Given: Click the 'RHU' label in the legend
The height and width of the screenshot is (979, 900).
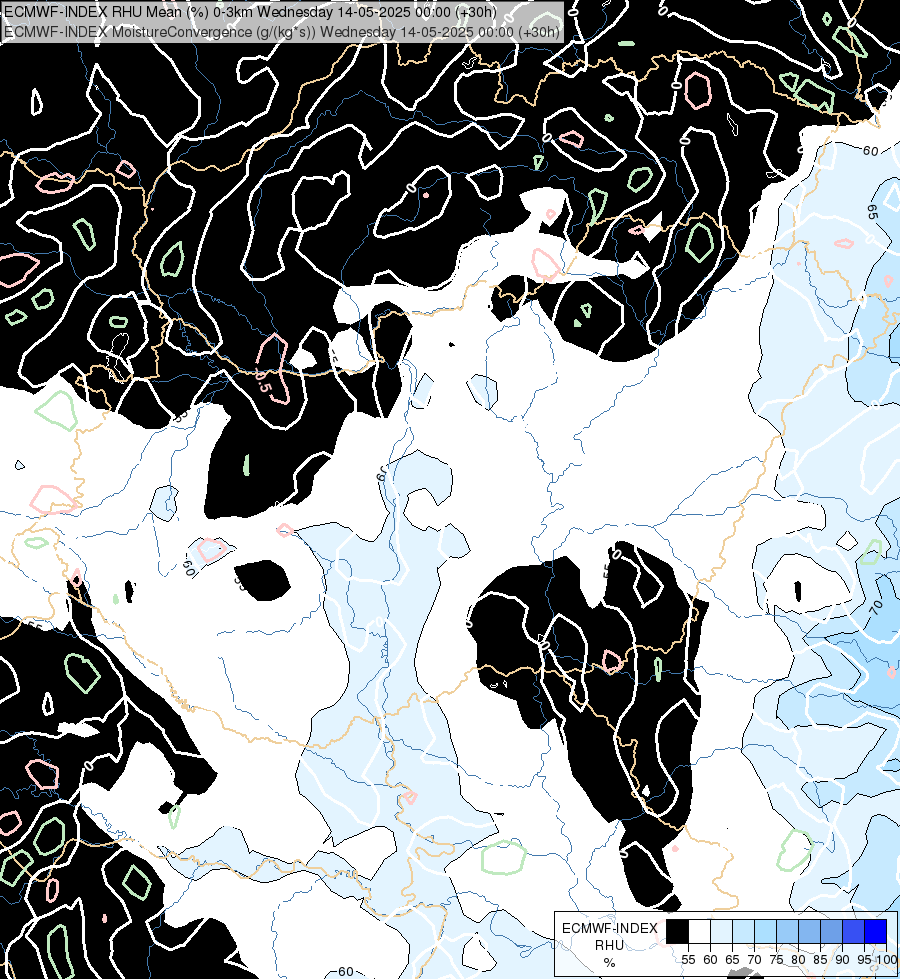Looking at the screenshot, I should click(610, 945).
